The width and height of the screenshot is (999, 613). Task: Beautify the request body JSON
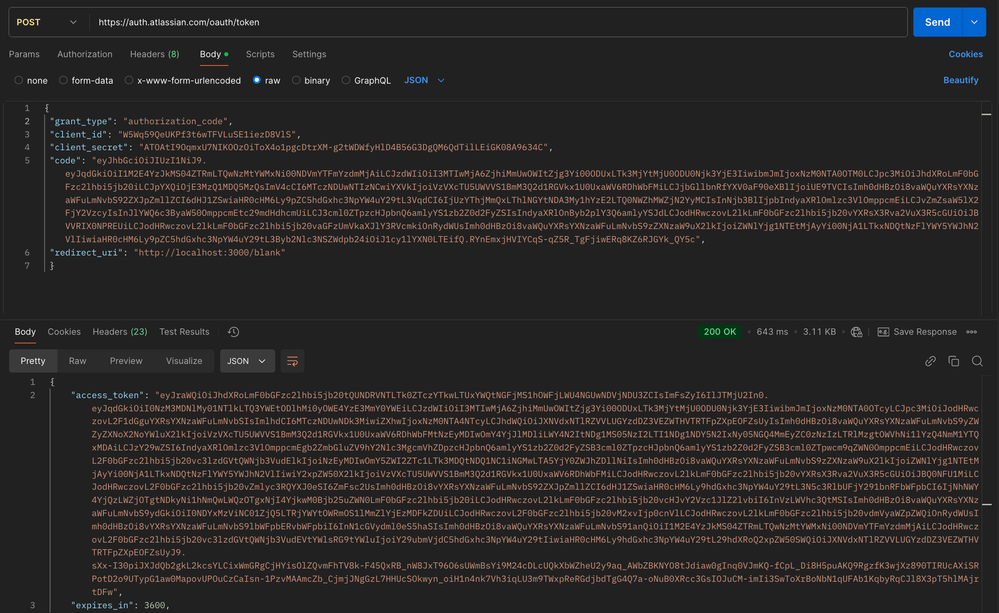click(960, 79)
